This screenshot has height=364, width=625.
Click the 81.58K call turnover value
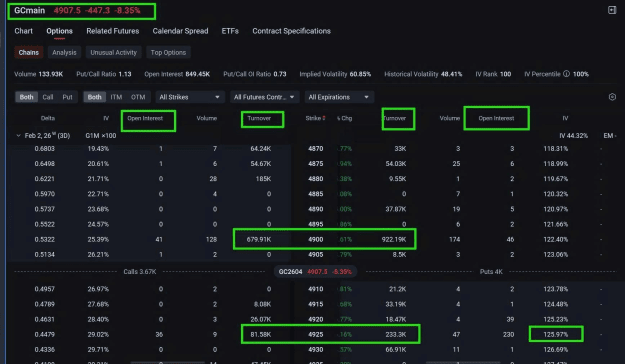(x=261, y=334)
